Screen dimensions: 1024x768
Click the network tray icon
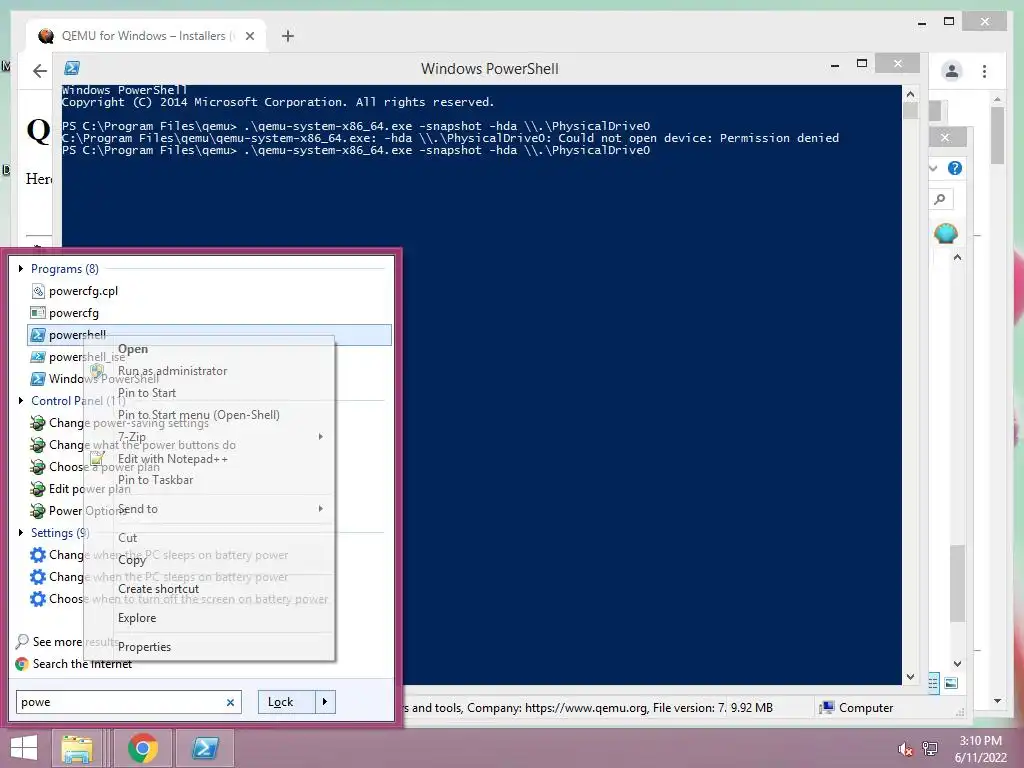pyautogui.click(x=930, y=749)
